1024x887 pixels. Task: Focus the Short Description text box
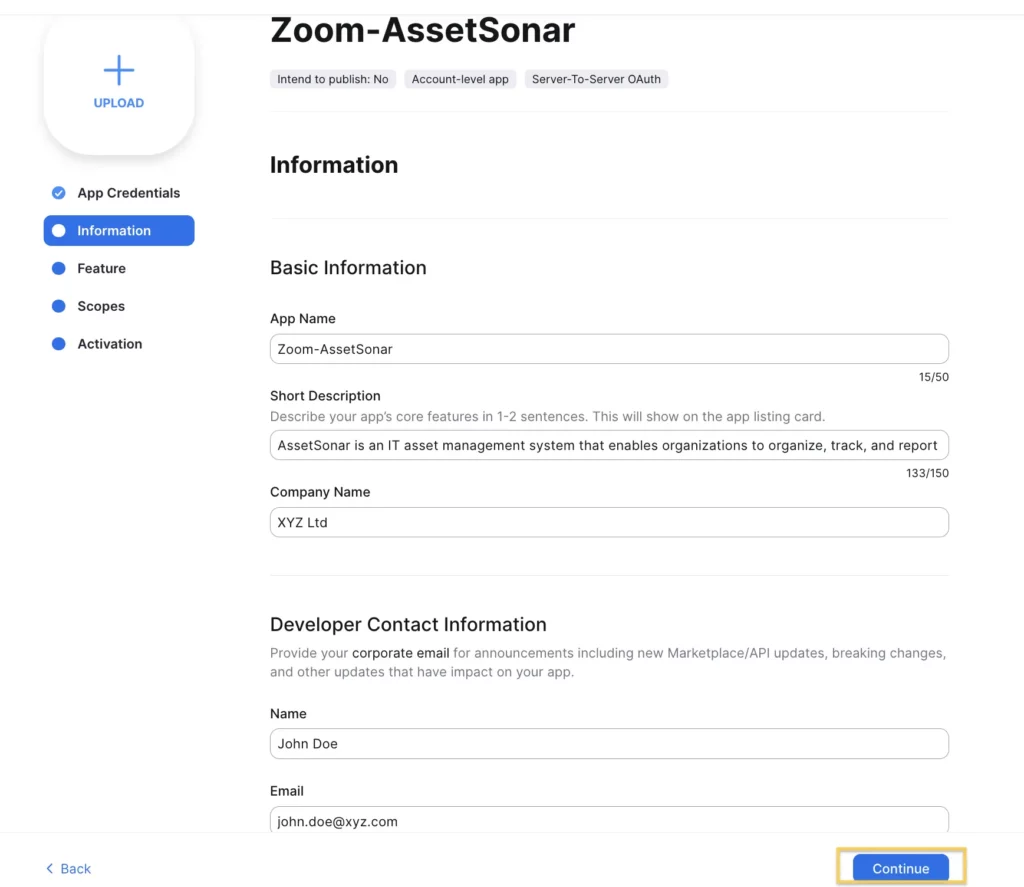[x=608, y=445]
